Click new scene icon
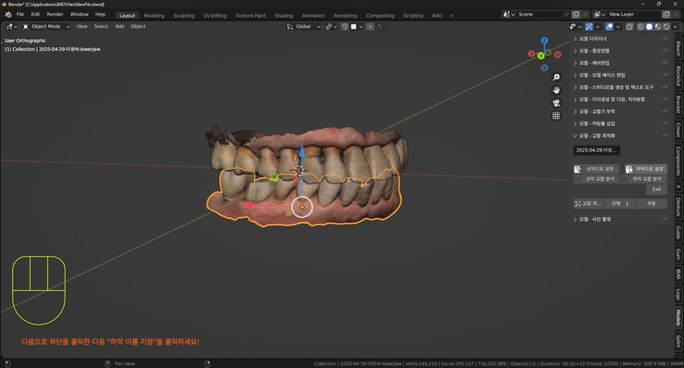The width and height of the screenshot is (684, 368). 576,14
